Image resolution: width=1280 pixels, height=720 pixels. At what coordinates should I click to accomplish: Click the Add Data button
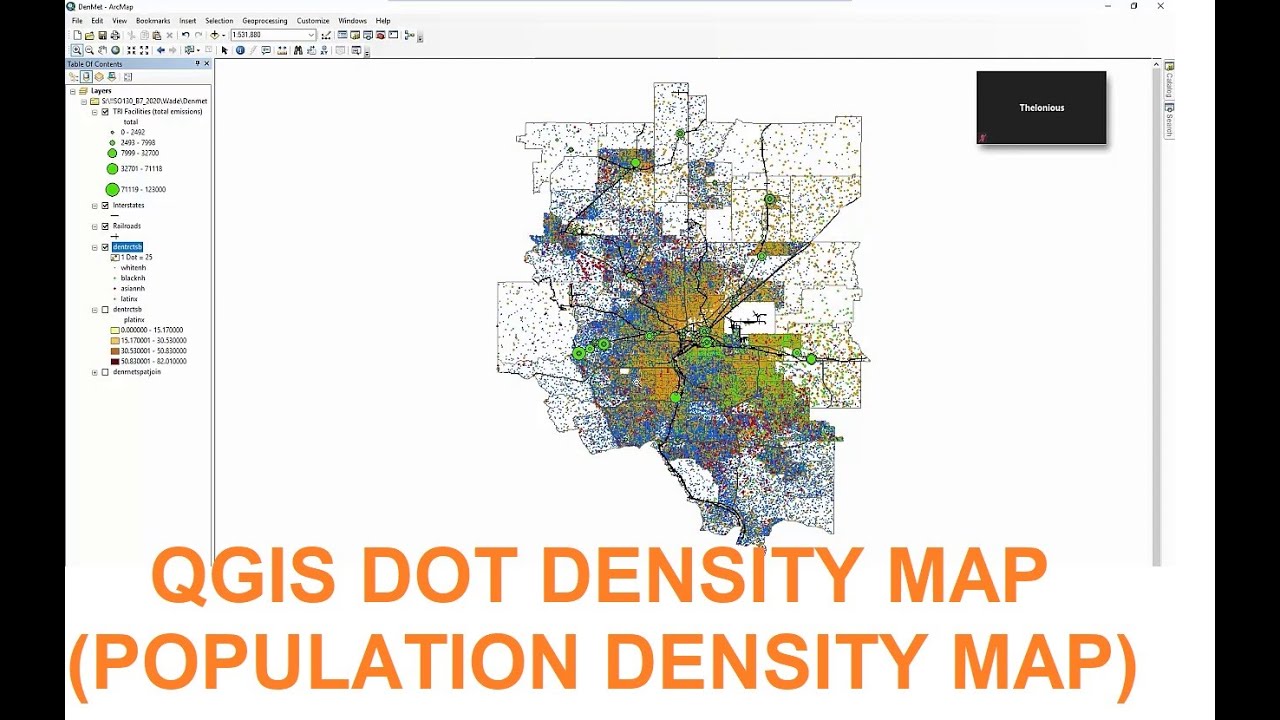tap(214, 35)
